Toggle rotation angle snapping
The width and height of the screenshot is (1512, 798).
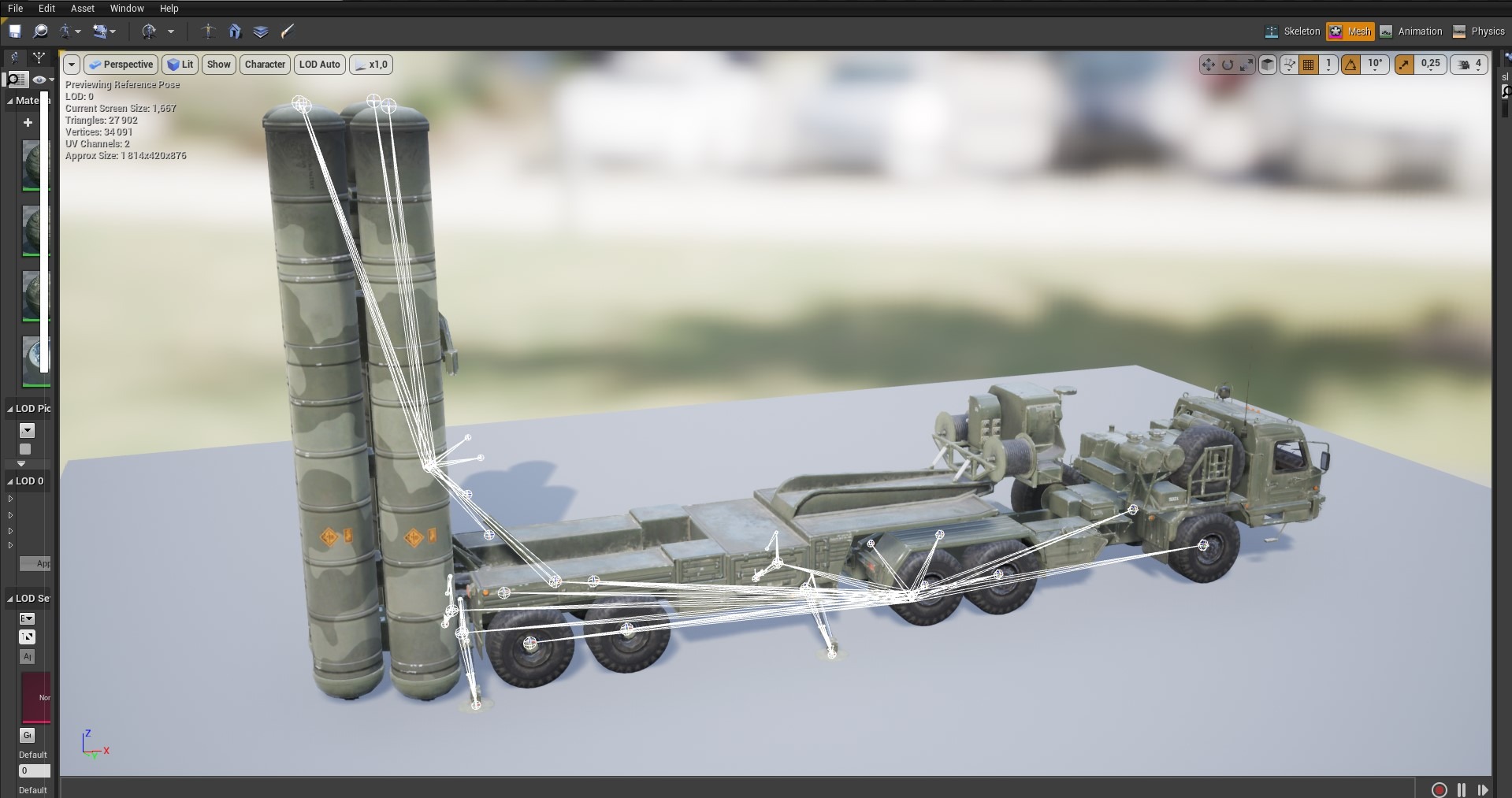point(1350,65)
